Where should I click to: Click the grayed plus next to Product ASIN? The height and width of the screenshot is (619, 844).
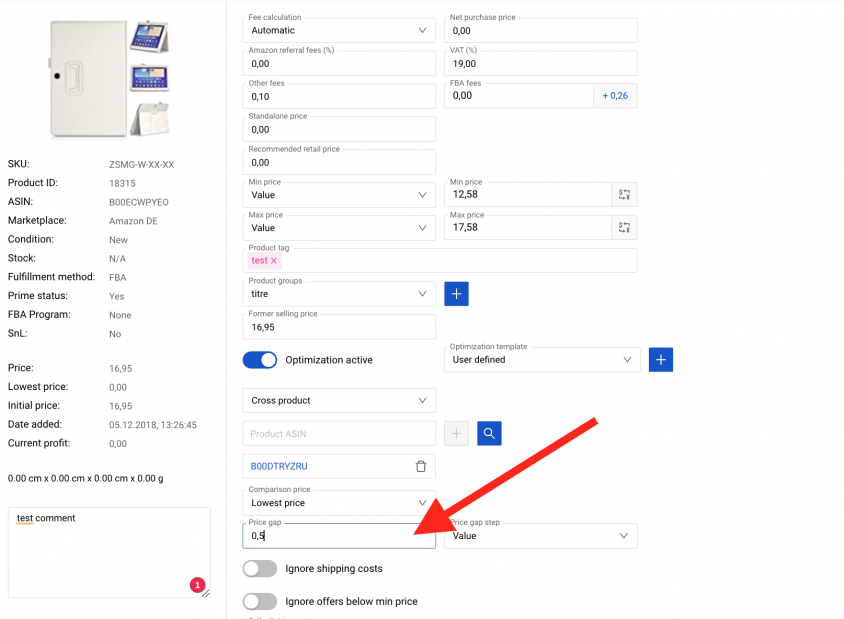[456, 433]
